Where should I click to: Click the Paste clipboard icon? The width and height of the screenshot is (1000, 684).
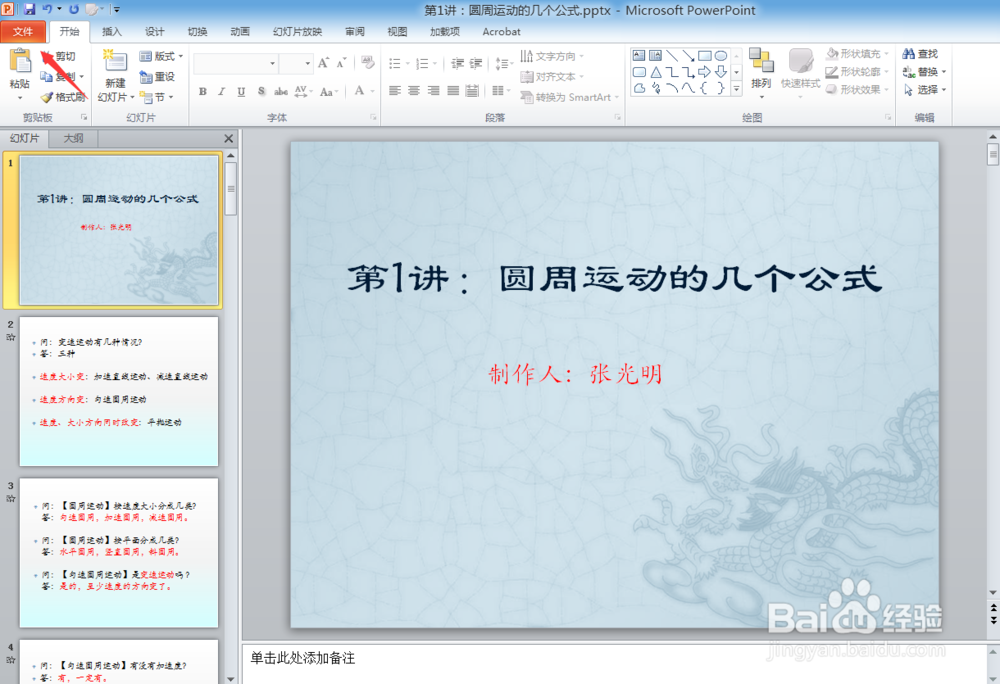click(x=20, y=62)
